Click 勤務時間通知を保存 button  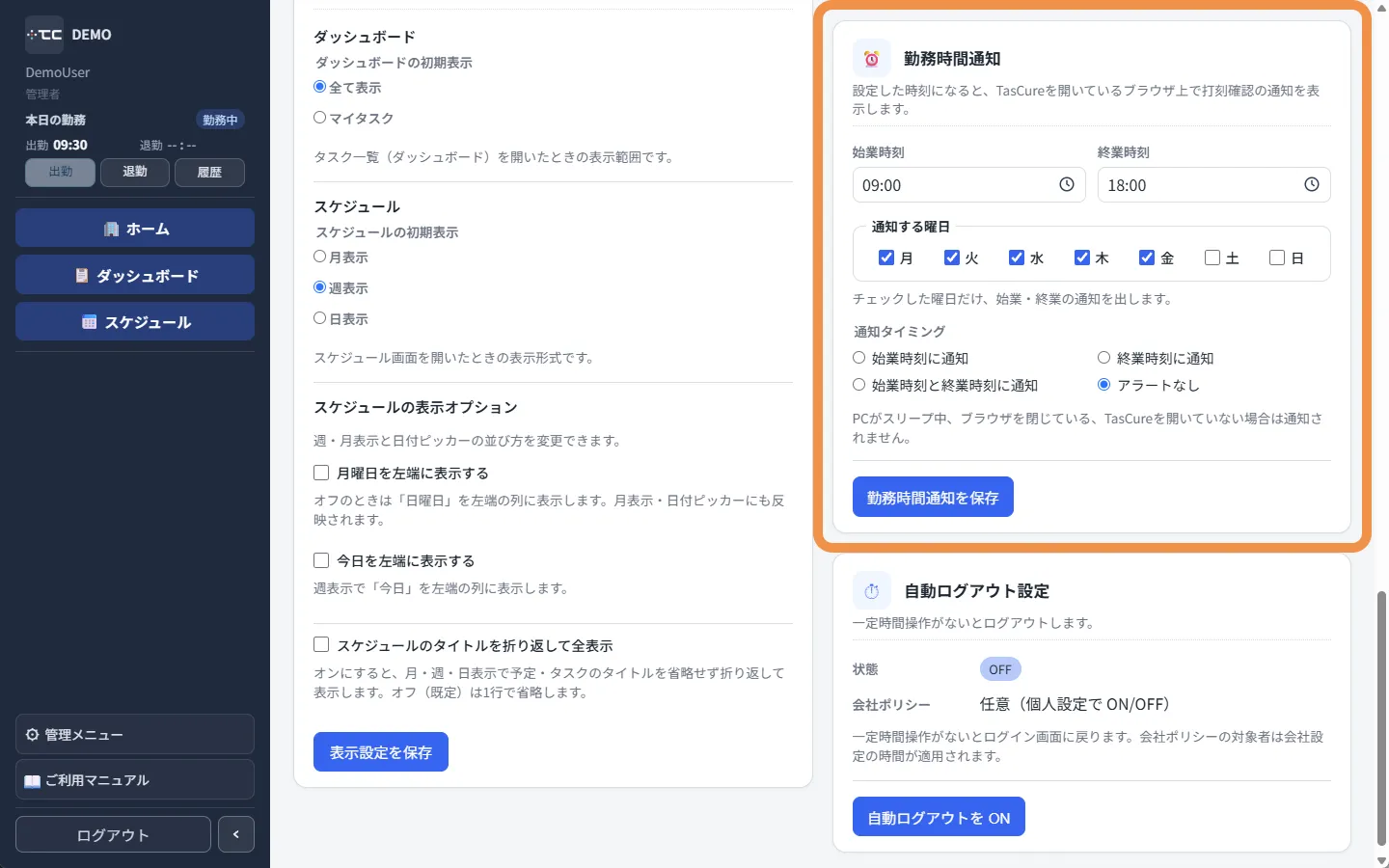[x=933, y=497]
